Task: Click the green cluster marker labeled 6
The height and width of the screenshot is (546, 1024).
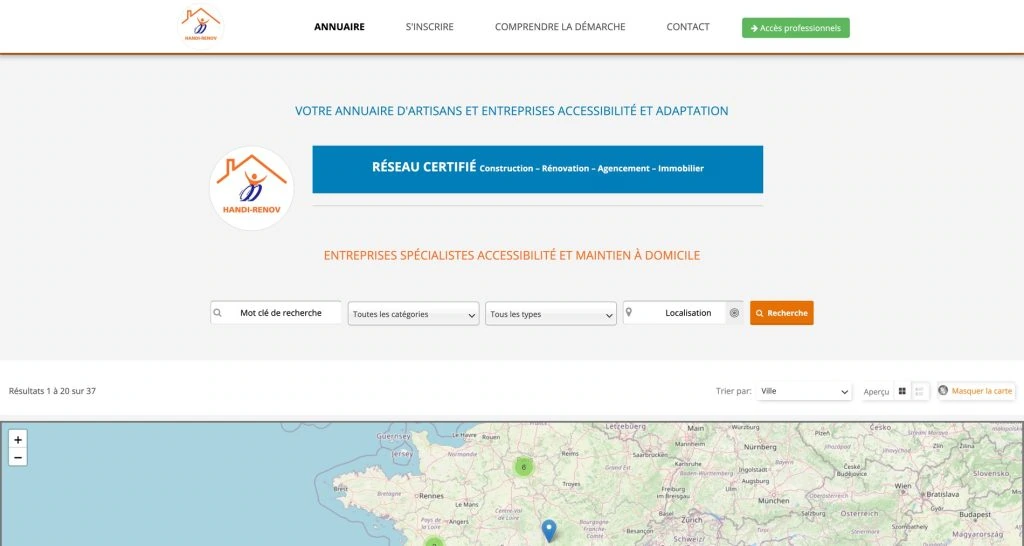Action: coord(524,467)
